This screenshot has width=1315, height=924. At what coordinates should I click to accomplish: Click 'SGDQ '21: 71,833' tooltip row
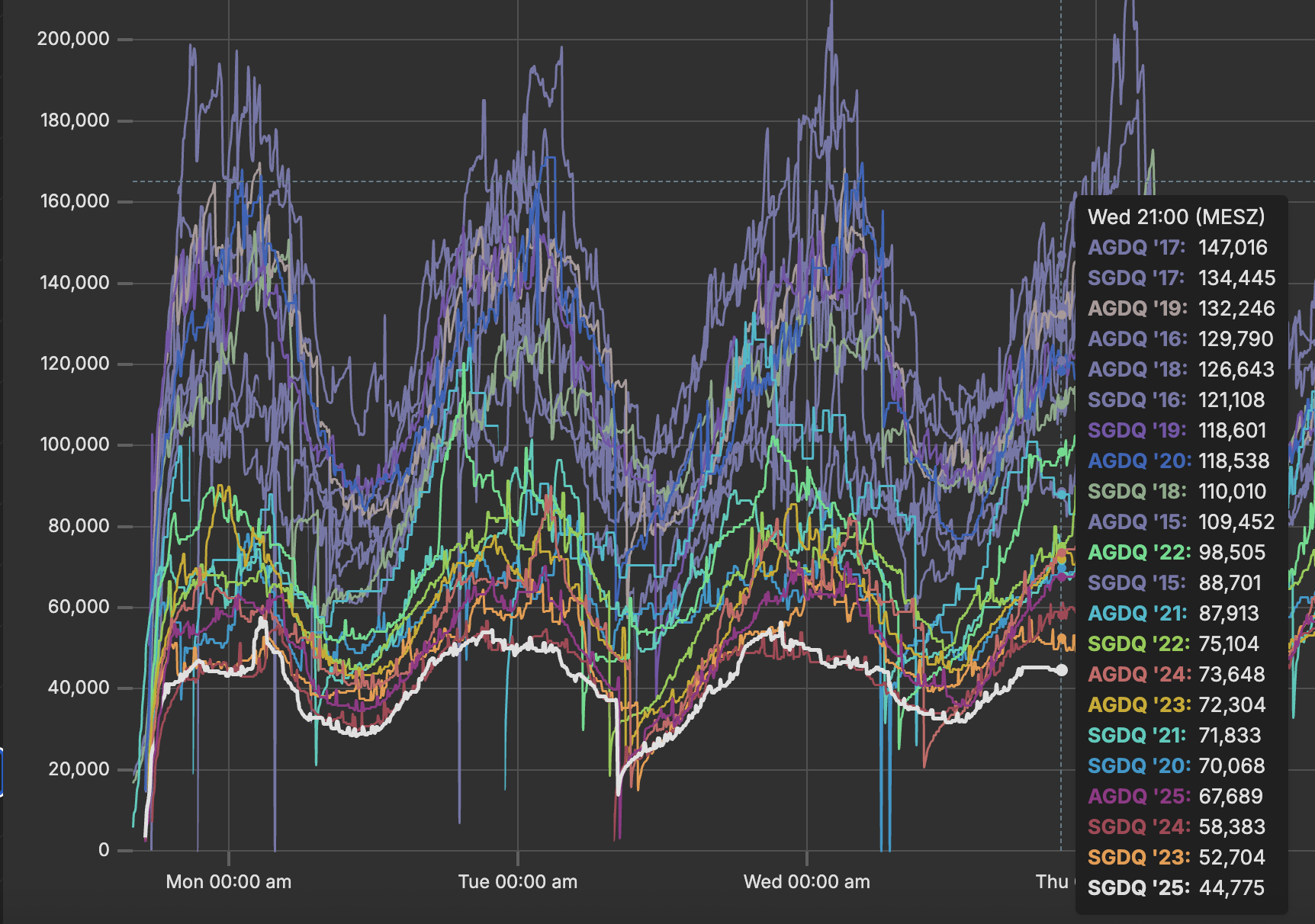click(x=1175, y=736)
